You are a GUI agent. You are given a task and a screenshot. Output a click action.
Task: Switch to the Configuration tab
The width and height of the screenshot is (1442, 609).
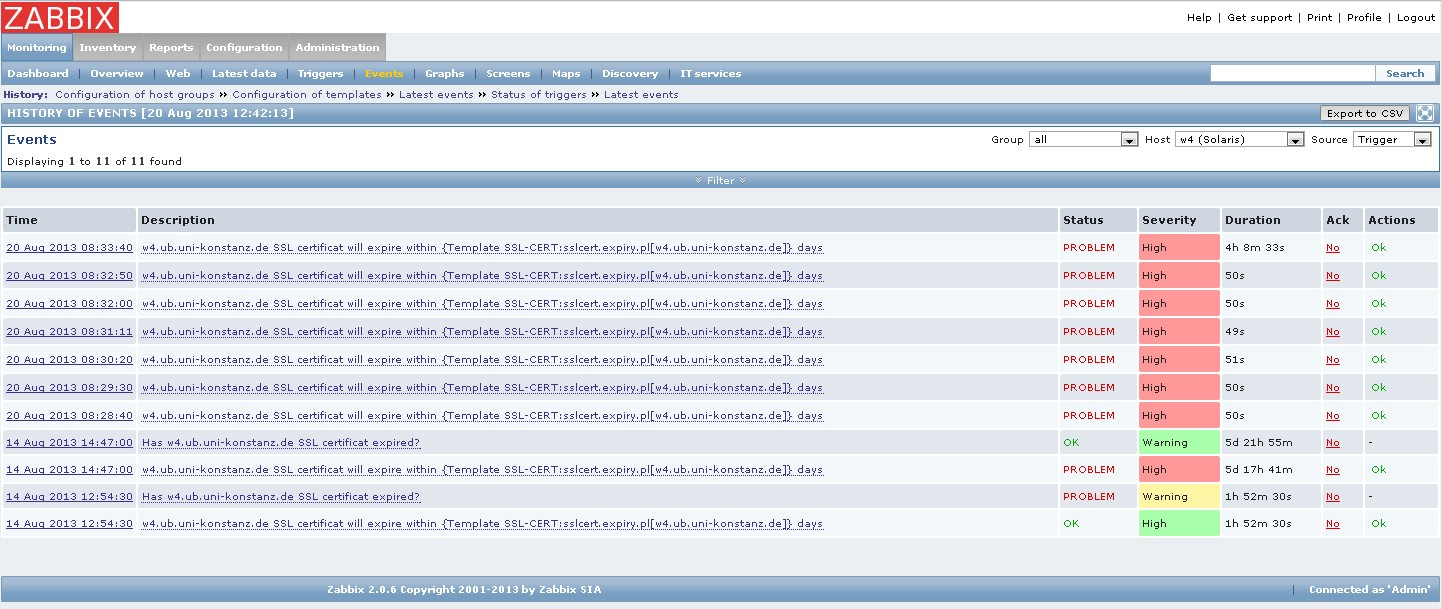coord(244,47)
